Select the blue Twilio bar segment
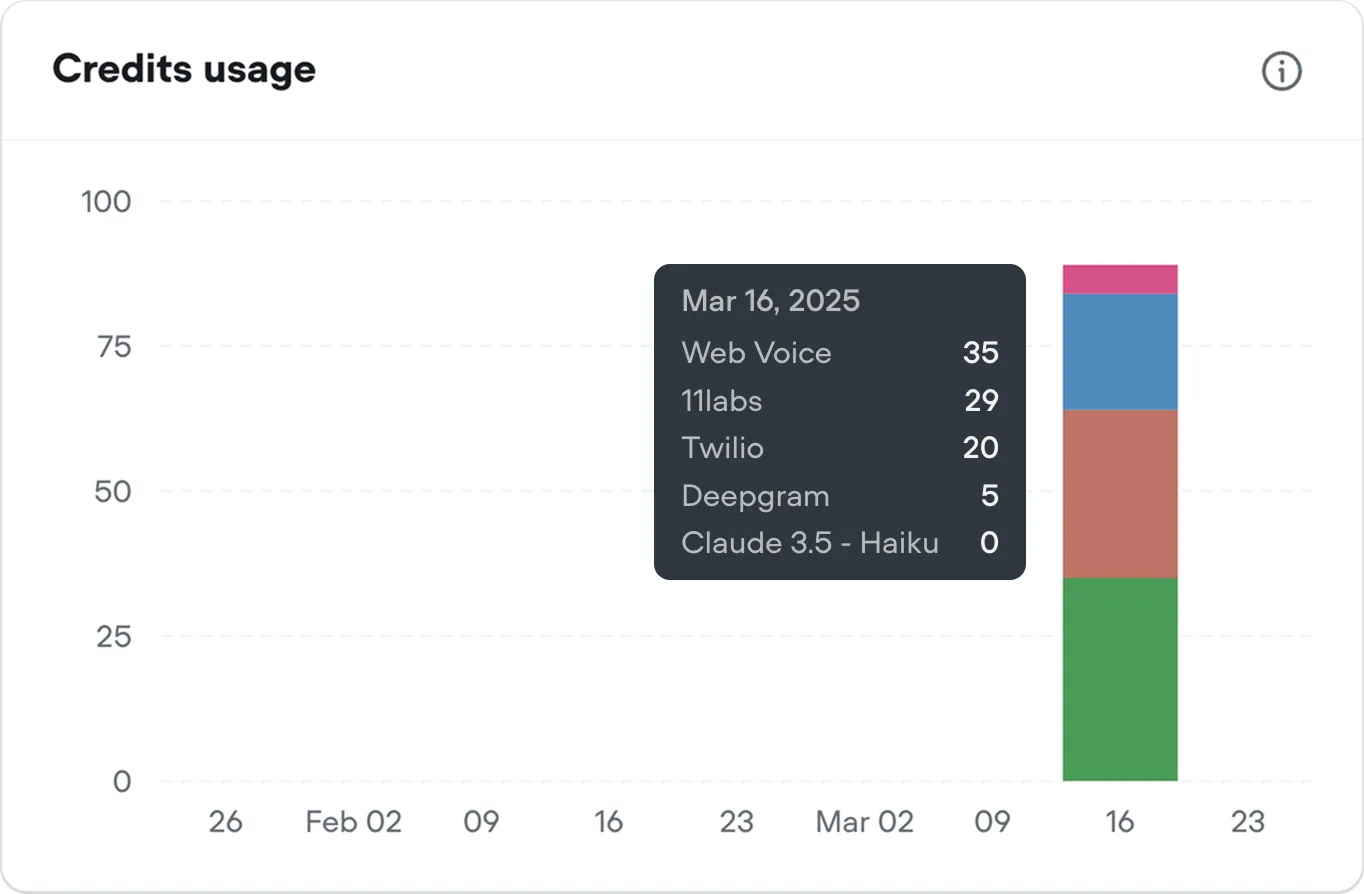Viewport: 1364px width, 894px height. tap(1120, 352)
